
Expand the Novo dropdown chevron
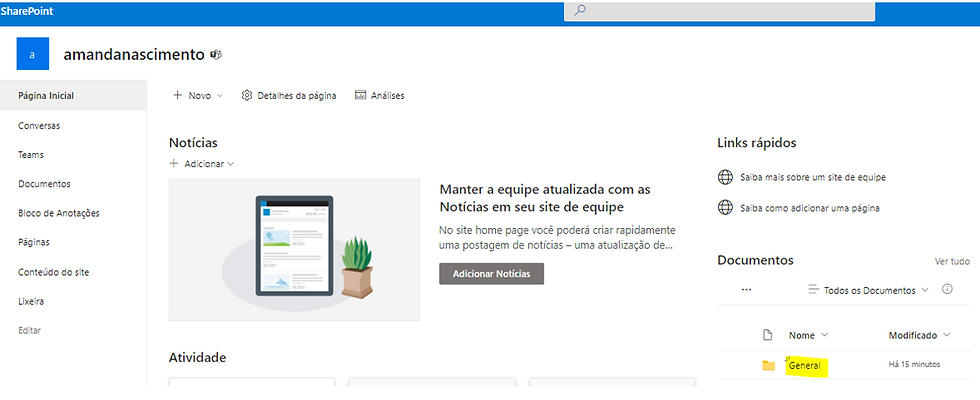[x=219, y=96]
